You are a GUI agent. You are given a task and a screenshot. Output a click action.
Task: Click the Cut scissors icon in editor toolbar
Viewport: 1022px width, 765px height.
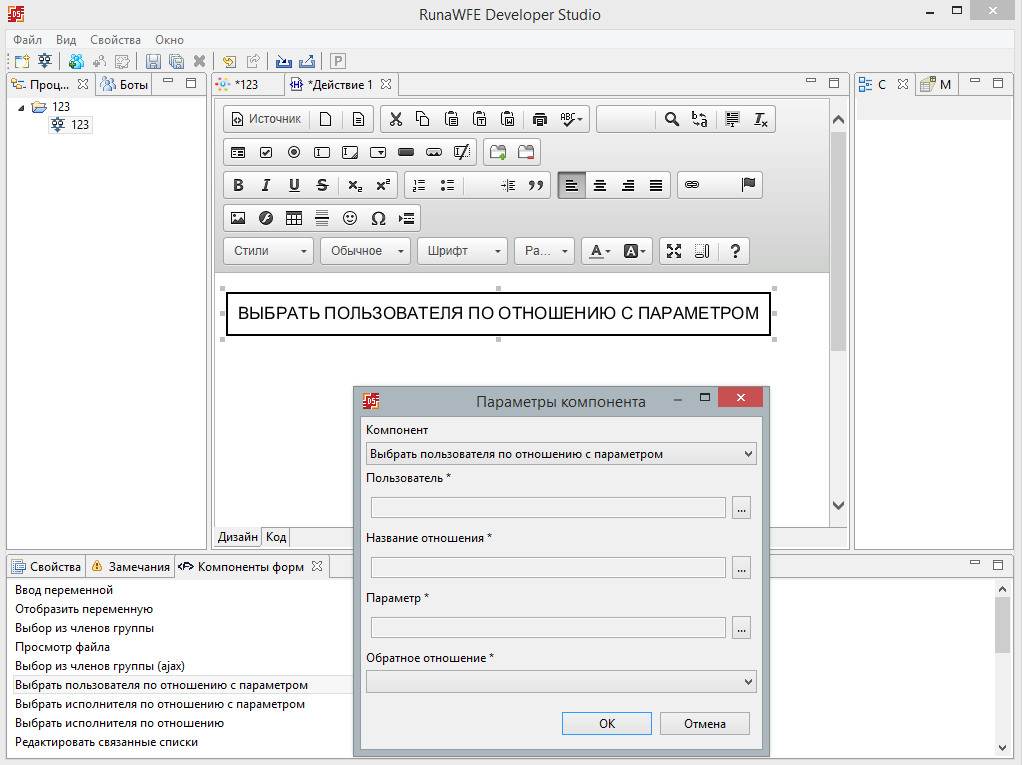pos(395,120)
